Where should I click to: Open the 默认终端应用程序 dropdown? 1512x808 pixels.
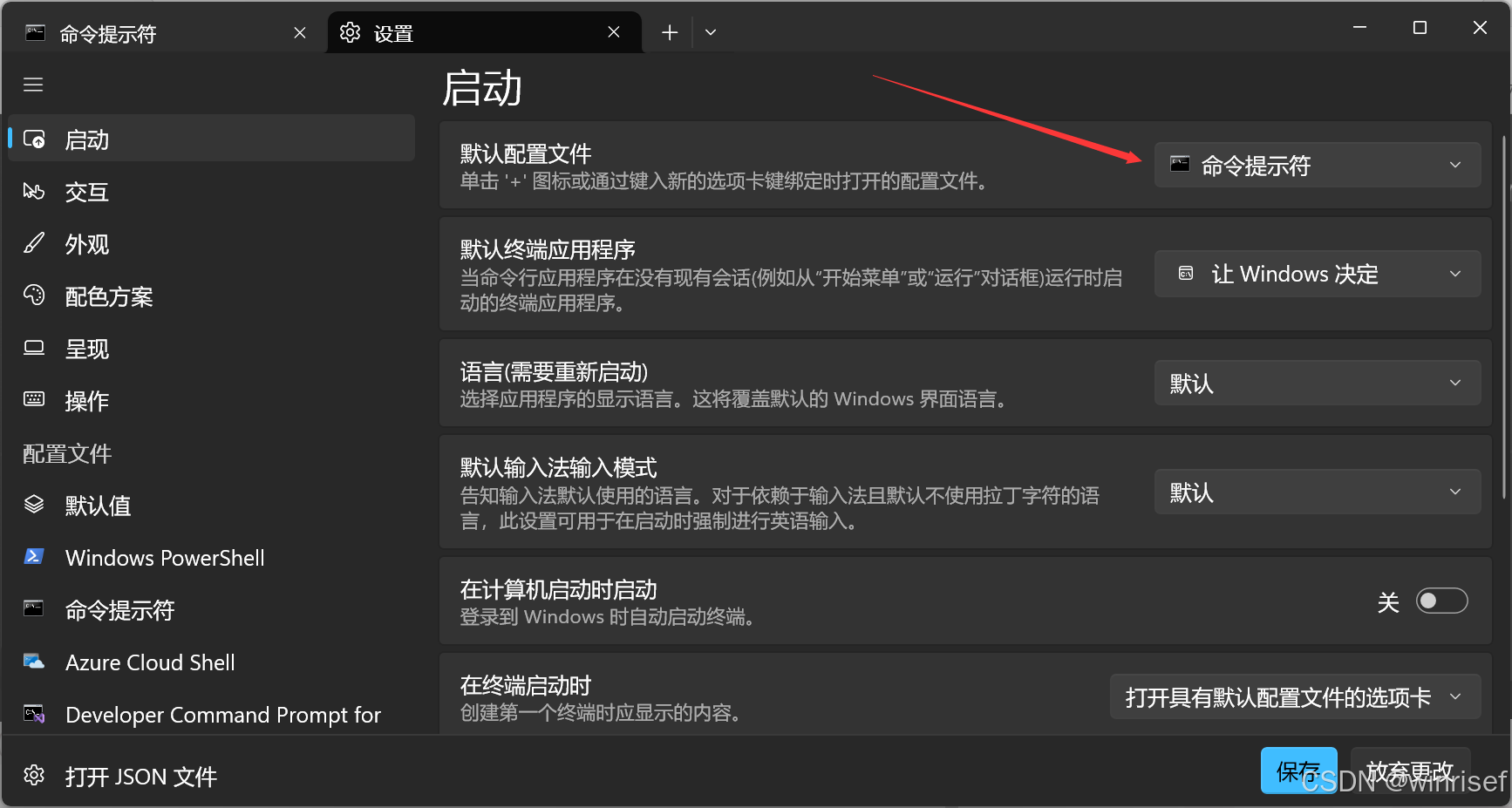coord(1318,274)
